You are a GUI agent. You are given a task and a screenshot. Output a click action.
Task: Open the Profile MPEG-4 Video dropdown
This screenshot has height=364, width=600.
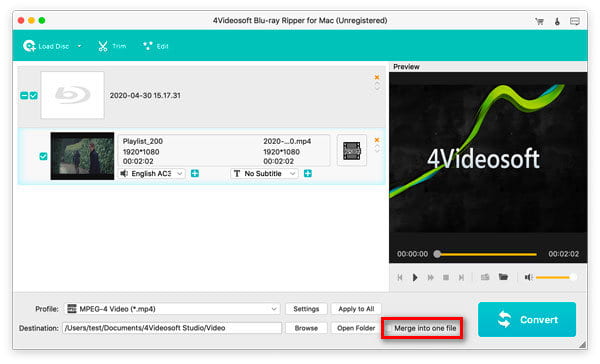[x=173, y=309]
